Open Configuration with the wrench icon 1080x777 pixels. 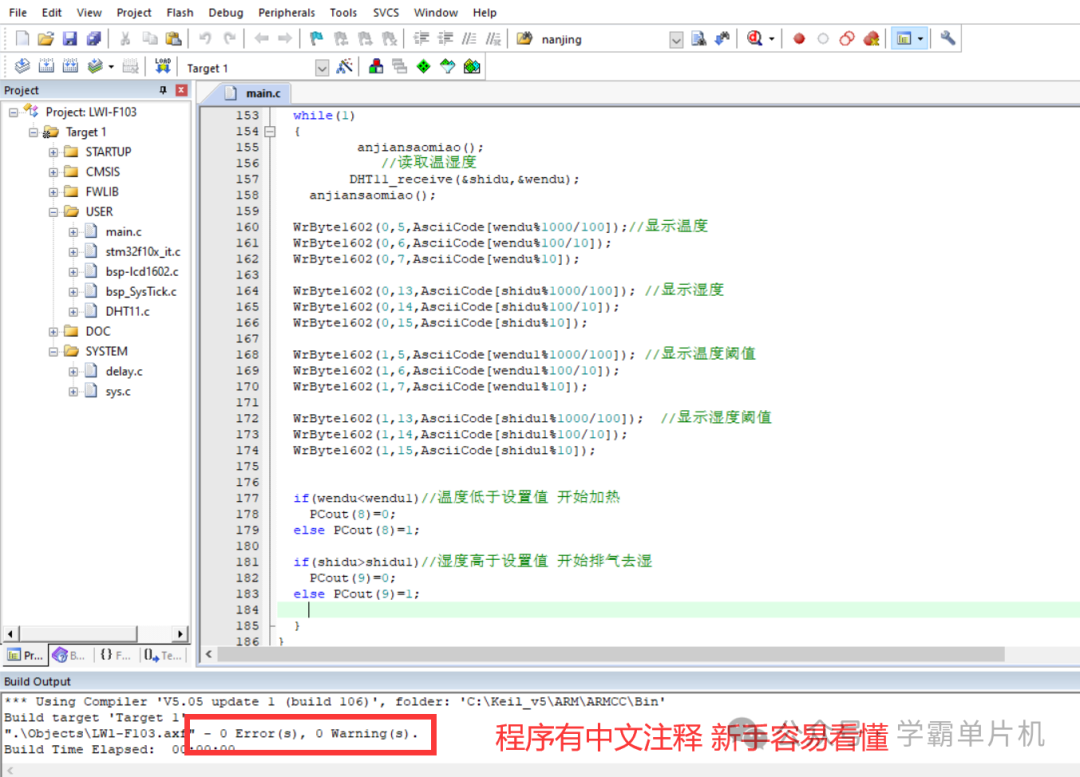coord(948,39)
